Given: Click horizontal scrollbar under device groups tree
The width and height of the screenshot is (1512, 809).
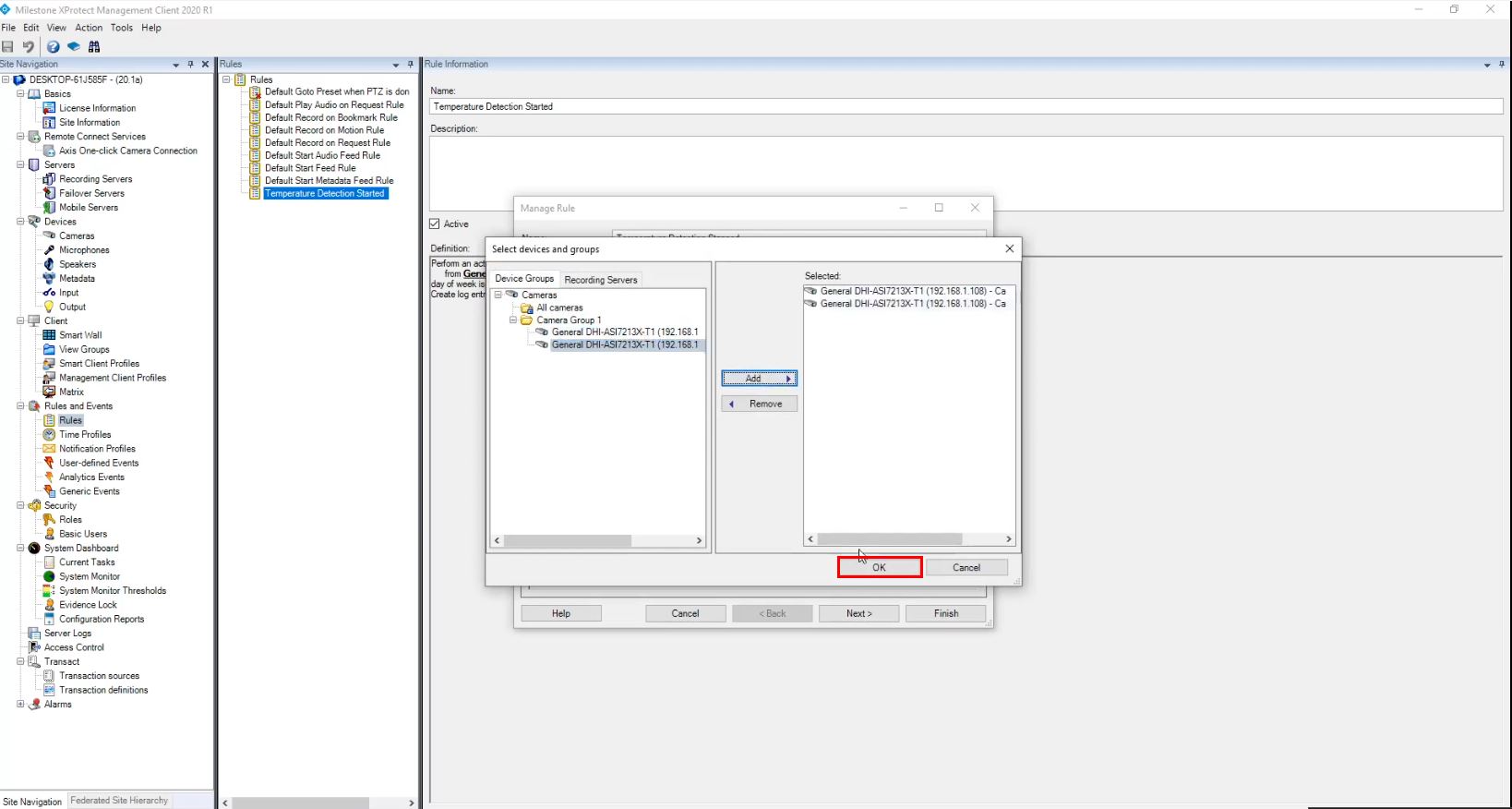Looking at the screenshot, I should pyautogui.click(x=598, y=540).
